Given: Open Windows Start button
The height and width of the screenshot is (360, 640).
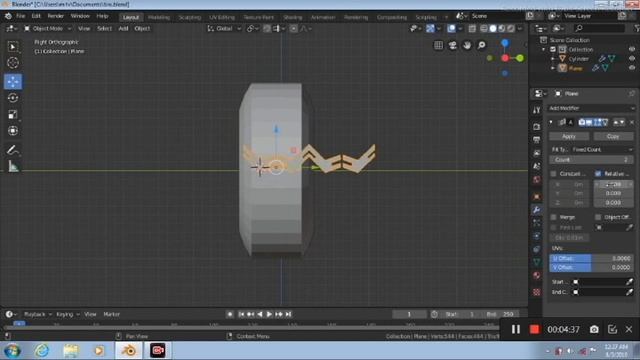Looking at the screenshot, I should point(12,351).
